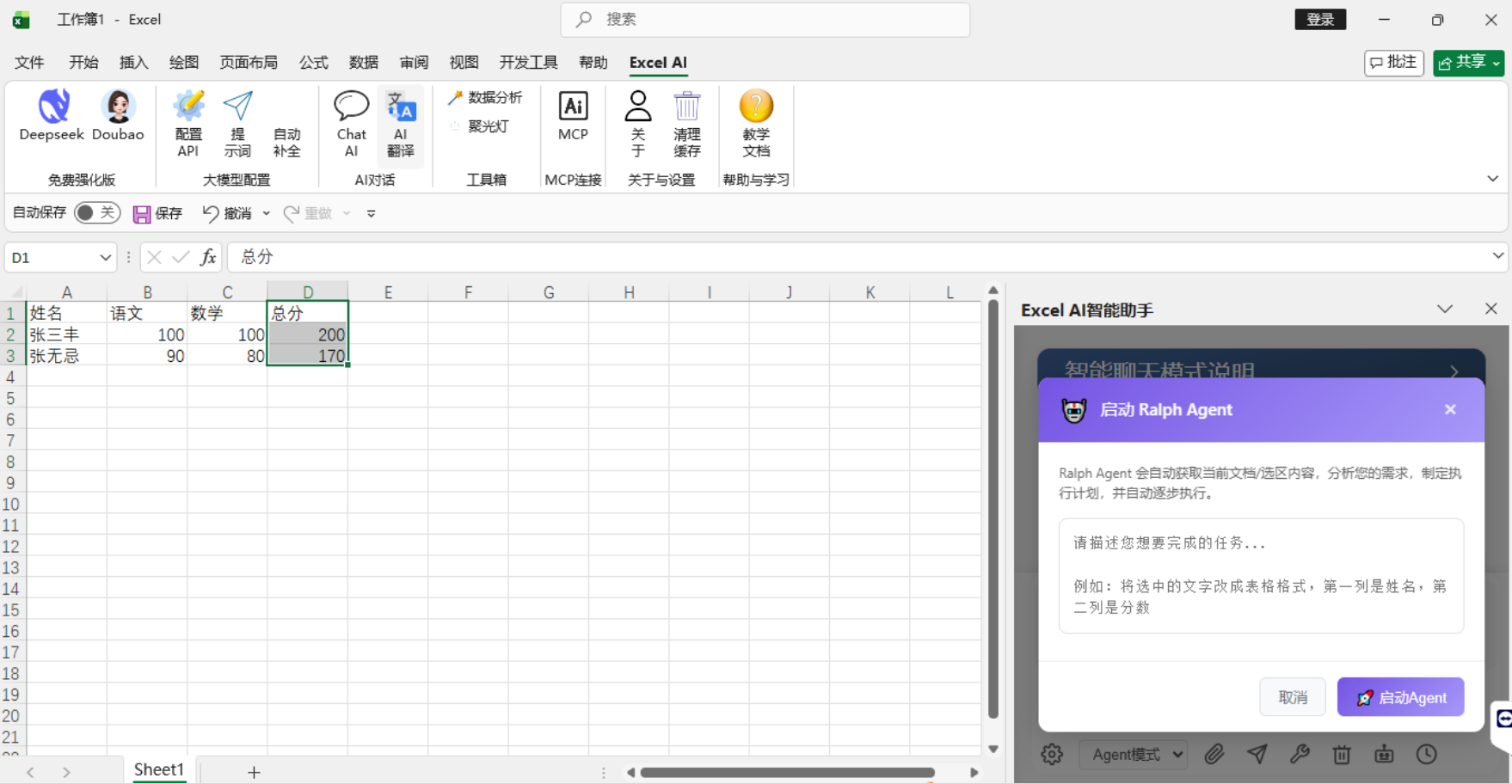Click the 启动Agent button
1512x784 pixels.
pos(1400,697)
